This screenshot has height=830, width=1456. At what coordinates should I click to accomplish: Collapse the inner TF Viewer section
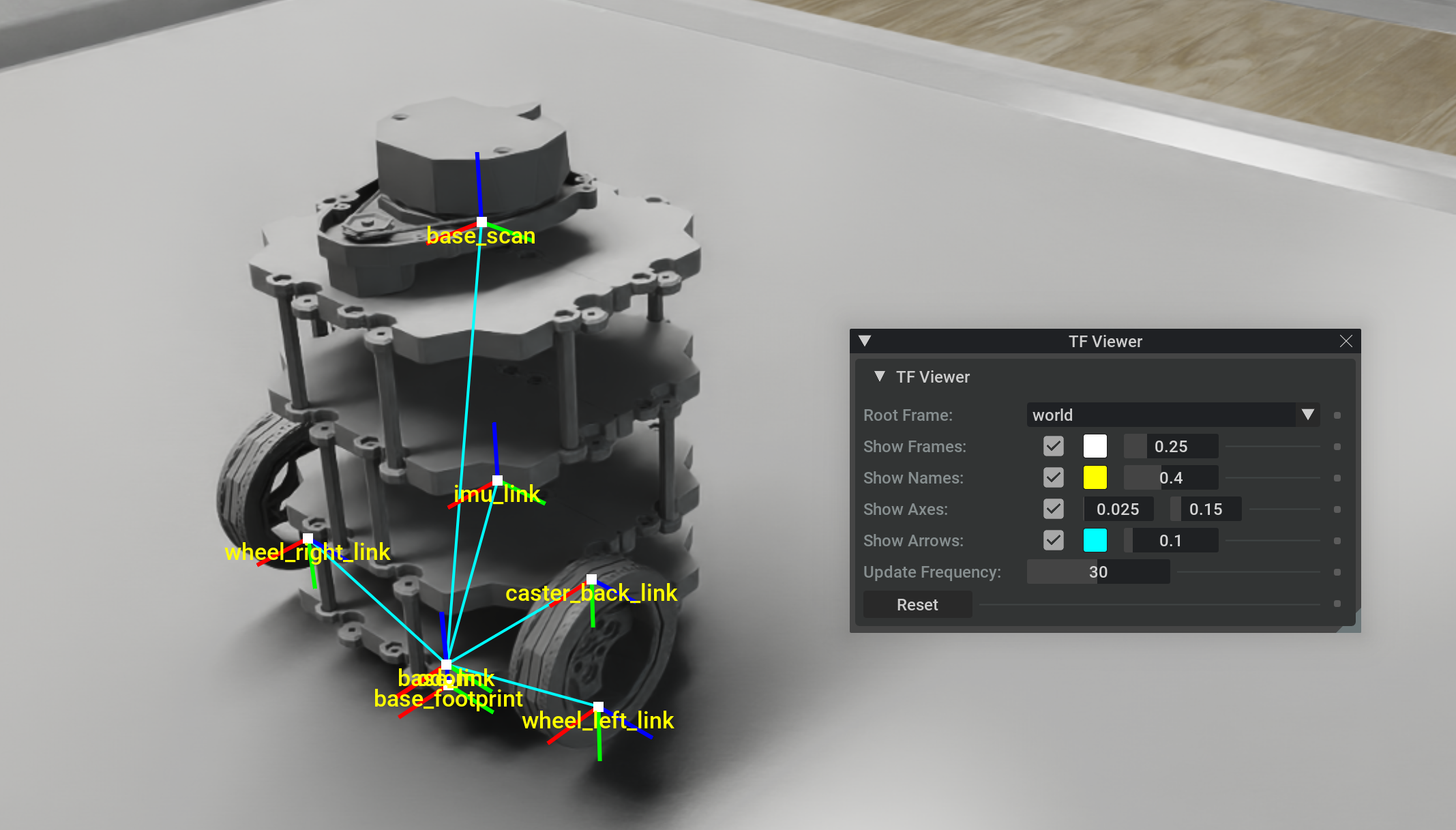880,376
